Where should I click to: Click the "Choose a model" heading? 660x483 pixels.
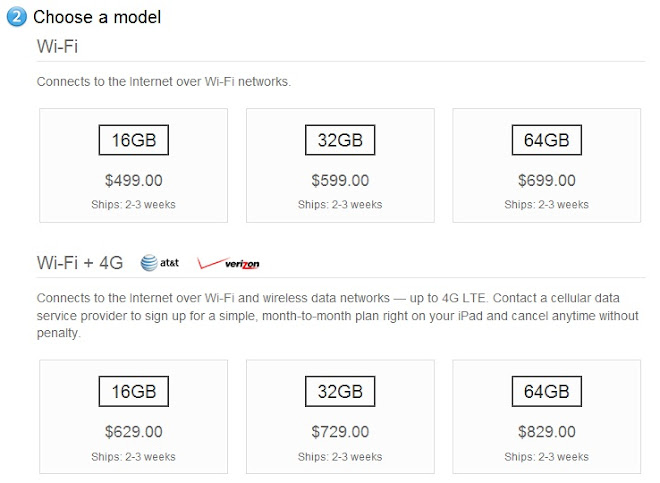coord(96,17)
